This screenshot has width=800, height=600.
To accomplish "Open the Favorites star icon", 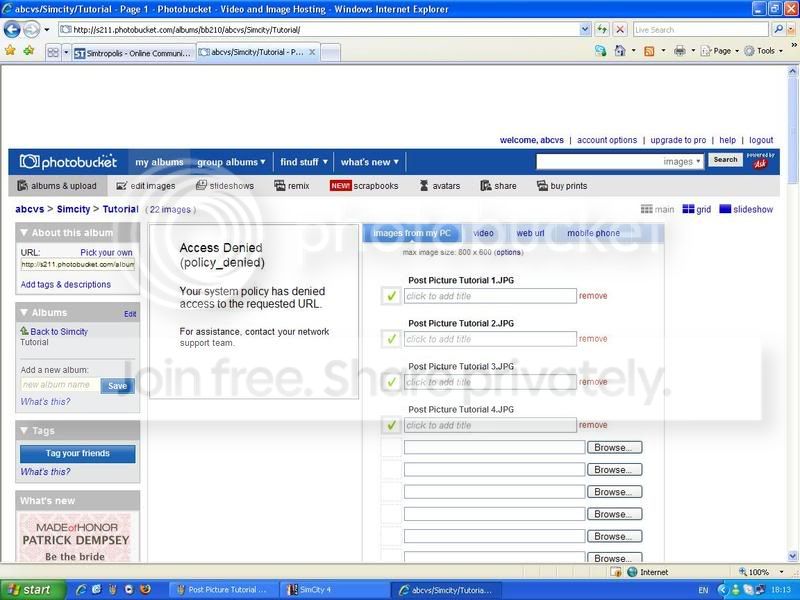I will point(10,50).
